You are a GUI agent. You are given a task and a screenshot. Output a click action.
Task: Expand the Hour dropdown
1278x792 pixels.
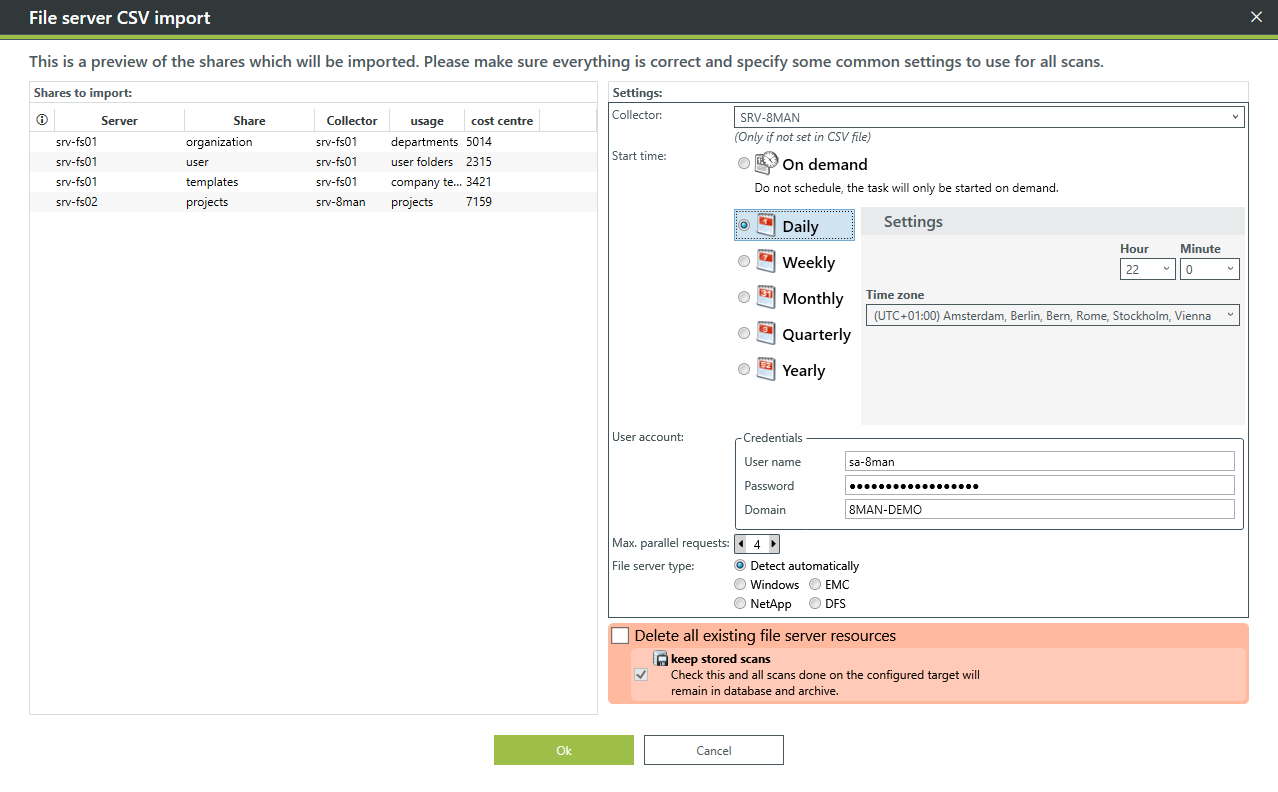click(x=1147, y=269)
